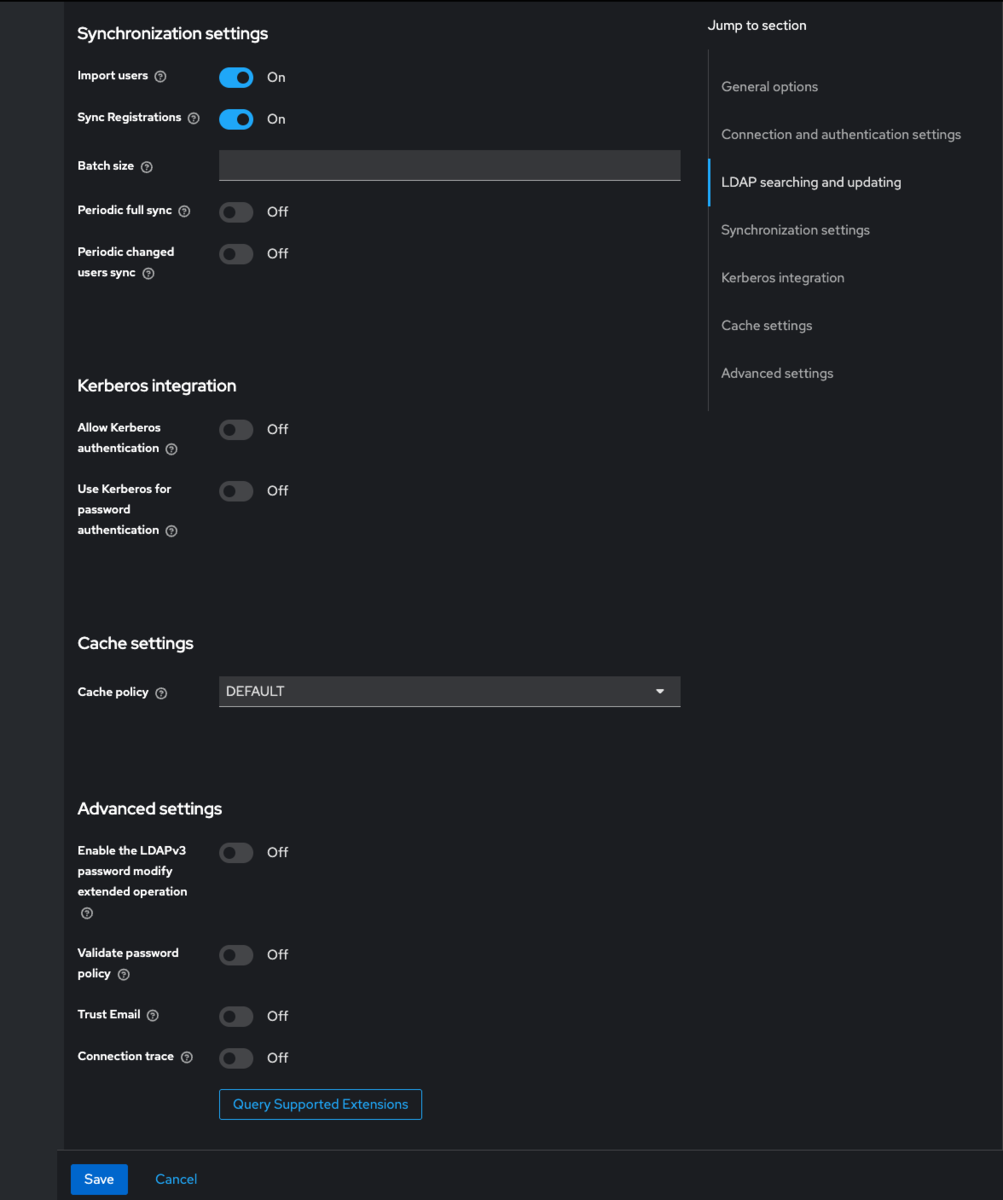This screenshot has height=1200, width=1003.
Task: Show help tooltip for Periodic full sync
Action: (x=184, y=212)
